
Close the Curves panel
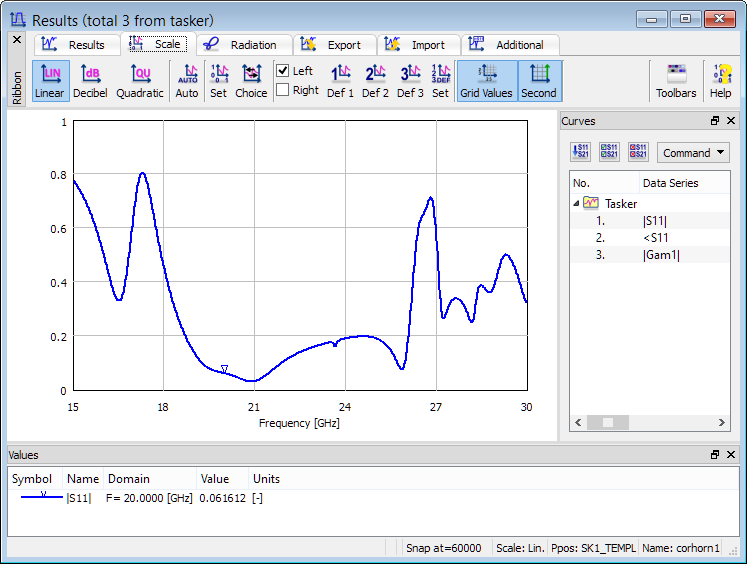(x=731, y=121)
